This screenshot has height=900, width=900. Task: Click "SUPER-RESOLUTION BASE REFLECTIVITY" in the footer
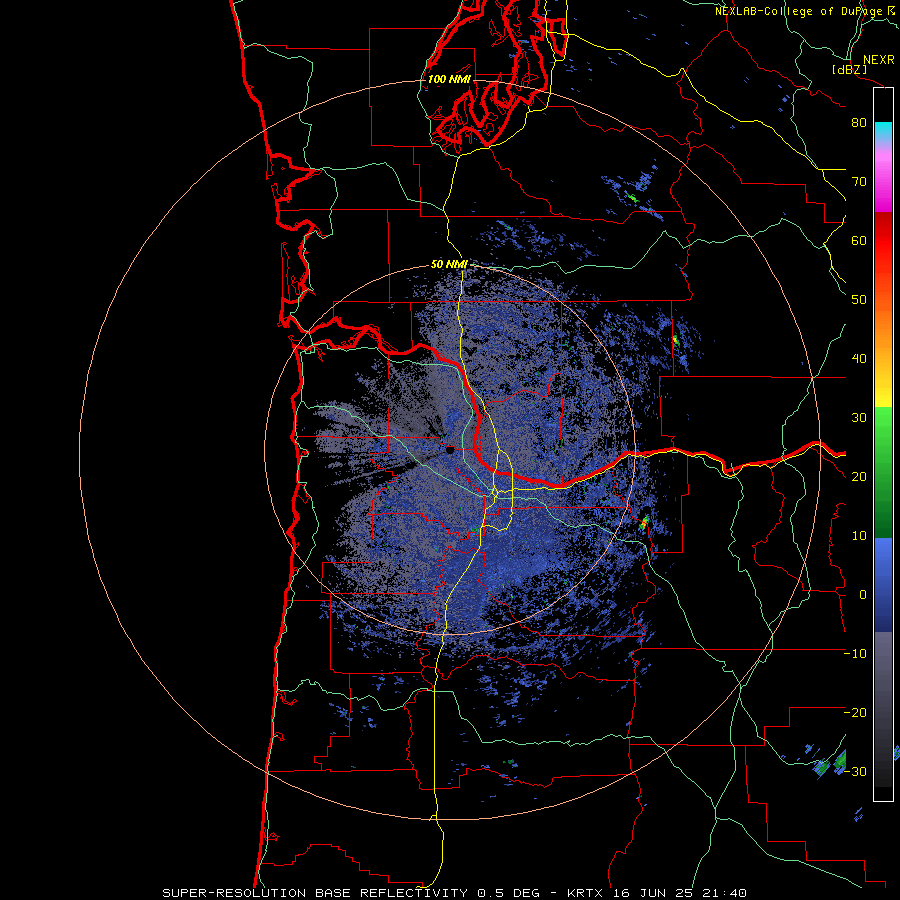click(315, 893)
